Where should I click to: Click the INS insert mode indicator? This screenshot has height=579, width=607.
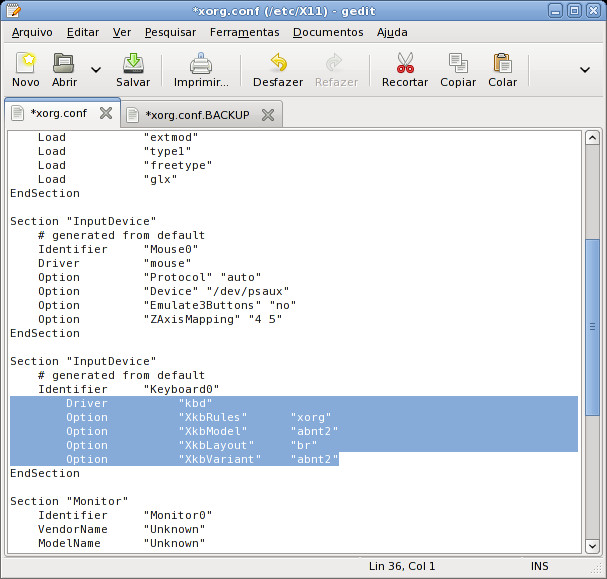pos(540,566)
